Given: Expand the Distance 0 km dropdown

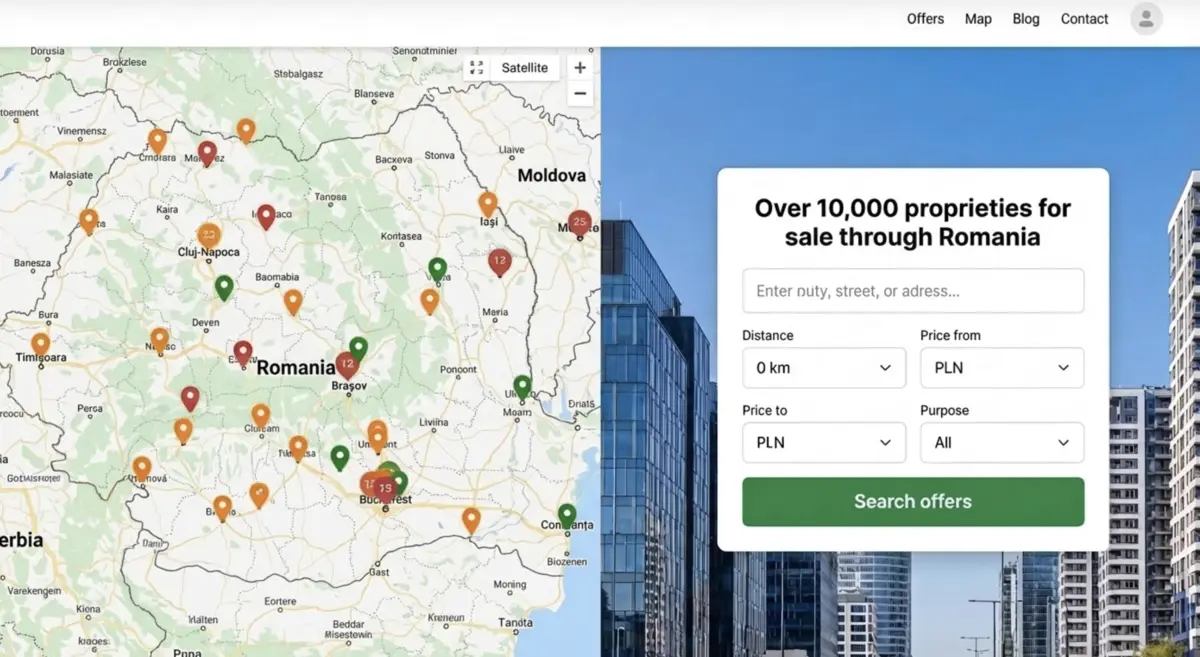Looking at the screenshot, I should 824,368.
